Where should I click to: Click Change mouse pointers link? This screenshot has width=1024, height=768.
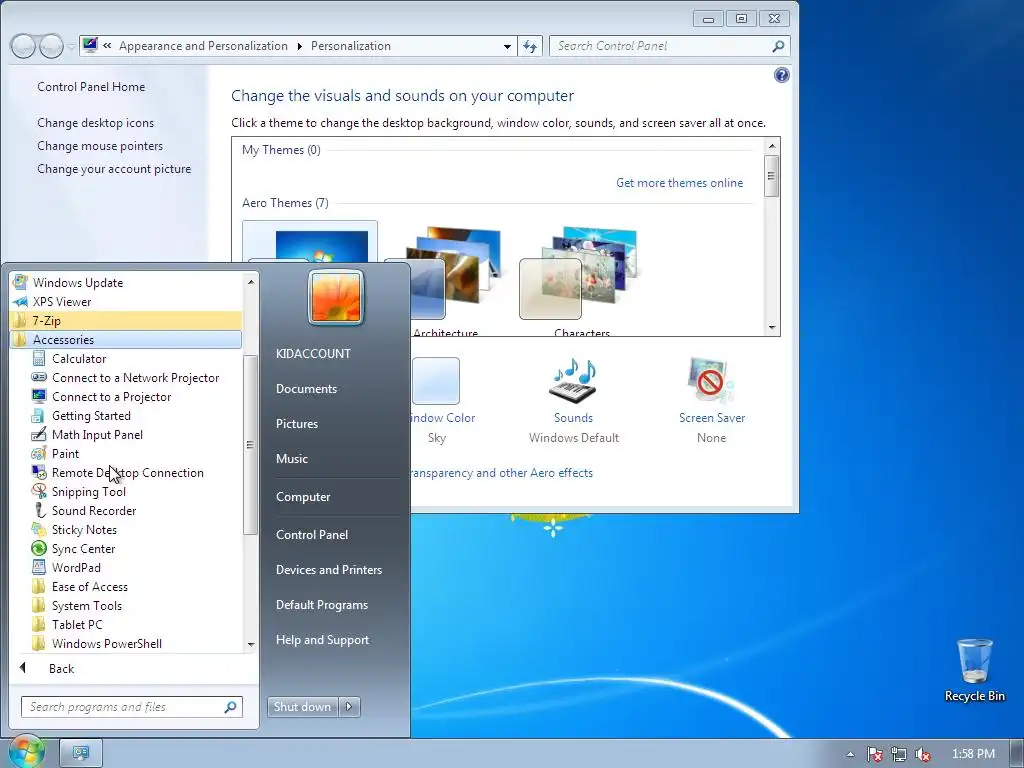pos(100,146)
